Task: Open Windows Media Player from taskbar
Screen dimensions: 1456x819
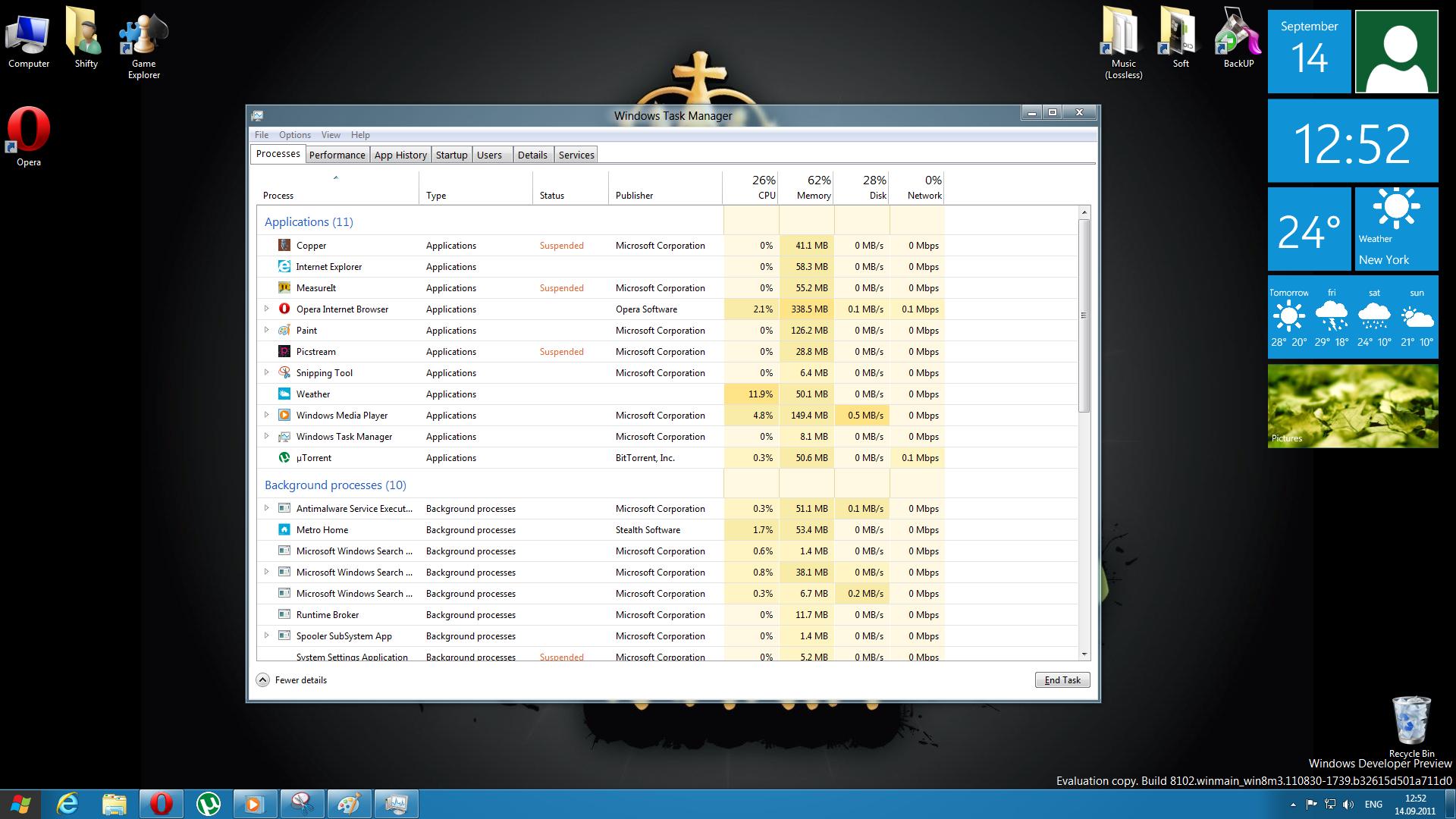Action: point(255,804)
